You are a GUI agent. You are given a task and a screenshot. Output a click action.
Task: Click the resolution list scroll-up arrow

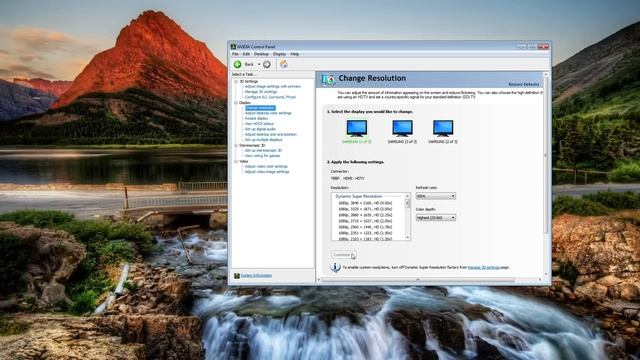pos(407,196)
